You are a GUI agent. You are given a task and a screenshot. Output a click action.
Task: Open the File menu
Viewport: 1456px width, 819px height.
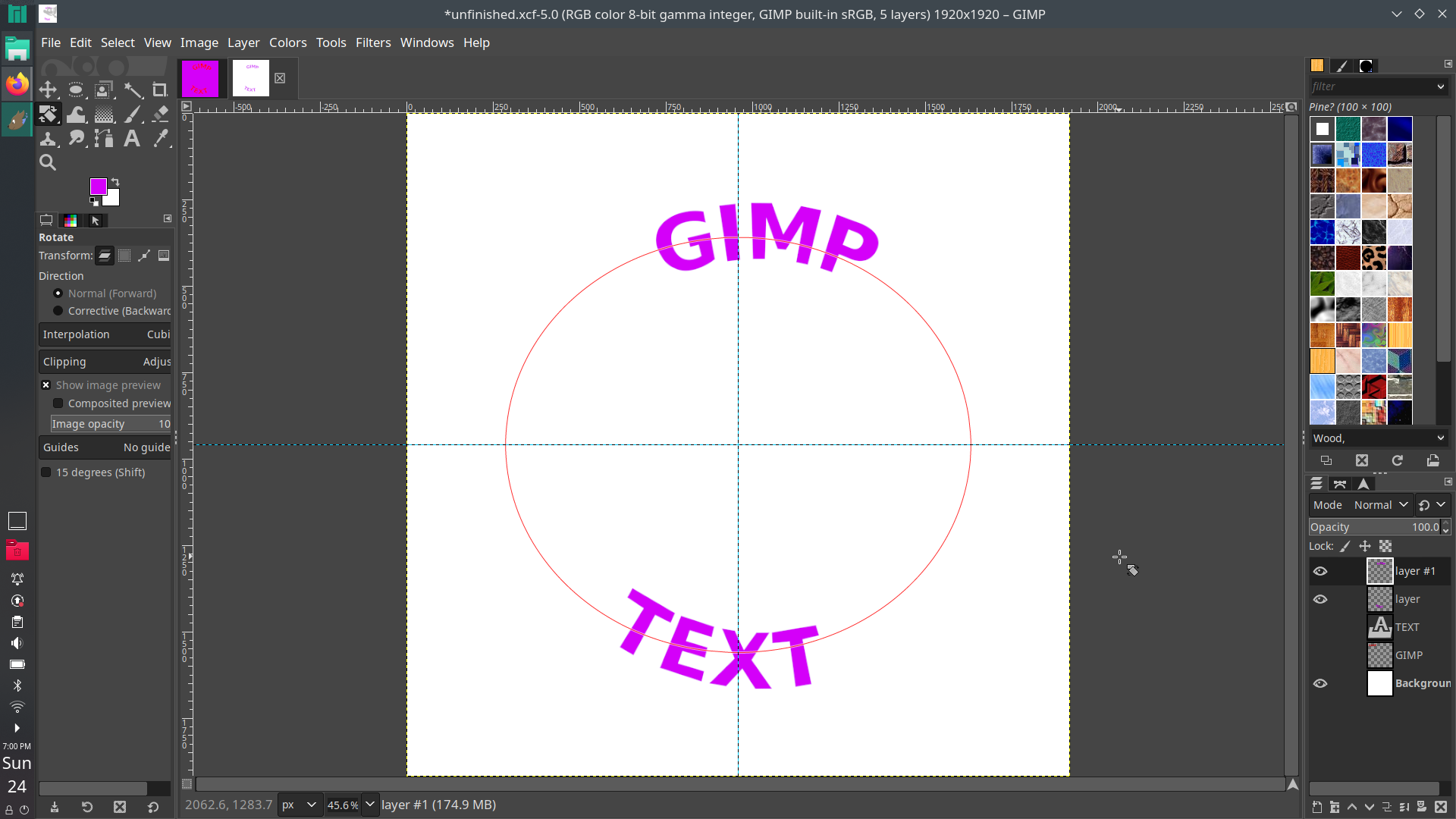(51, 42)
